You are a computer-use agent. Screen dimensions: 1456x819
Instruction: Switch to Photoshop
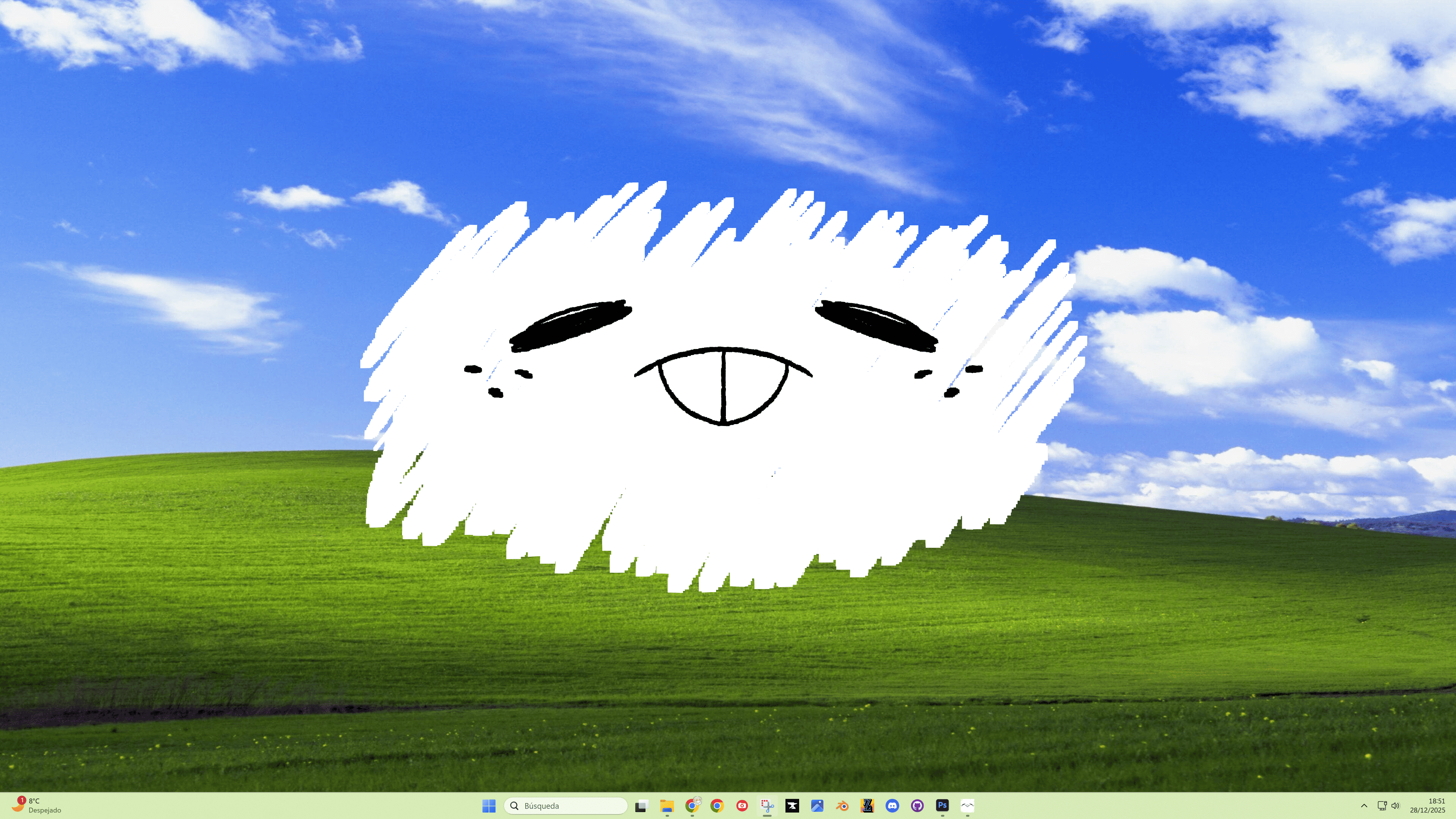pos(942,805)
